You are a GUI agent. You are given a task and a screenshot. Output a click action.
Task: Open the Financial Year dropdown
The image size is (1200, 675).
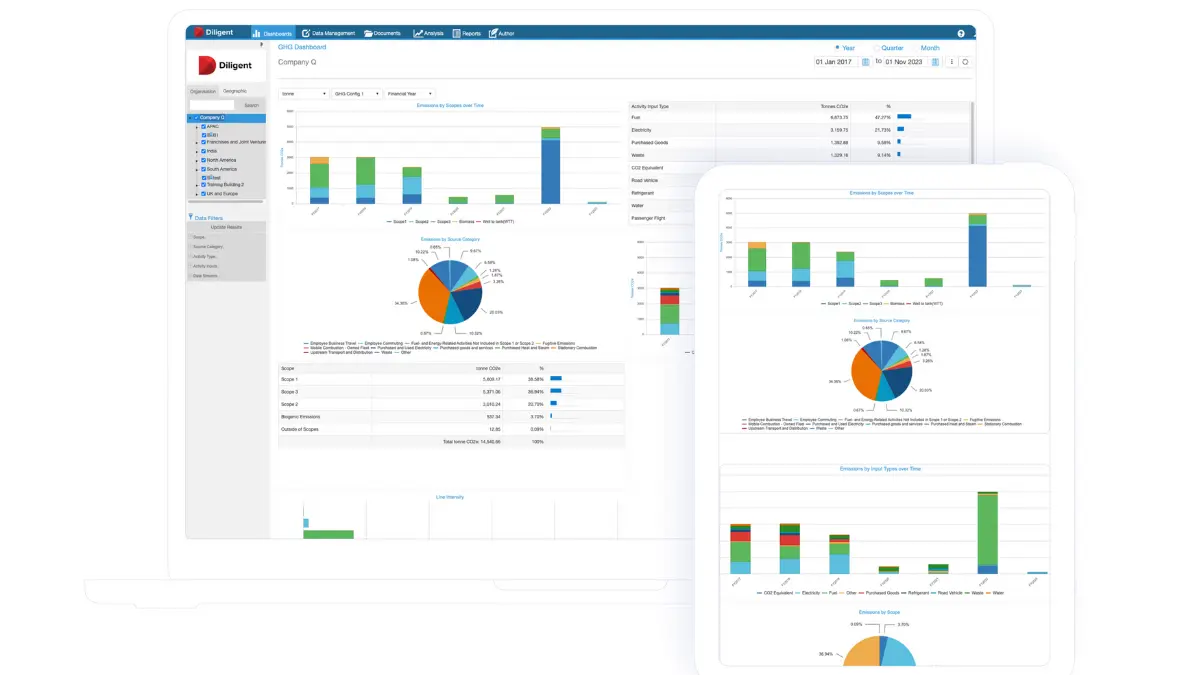click(410, 94)
